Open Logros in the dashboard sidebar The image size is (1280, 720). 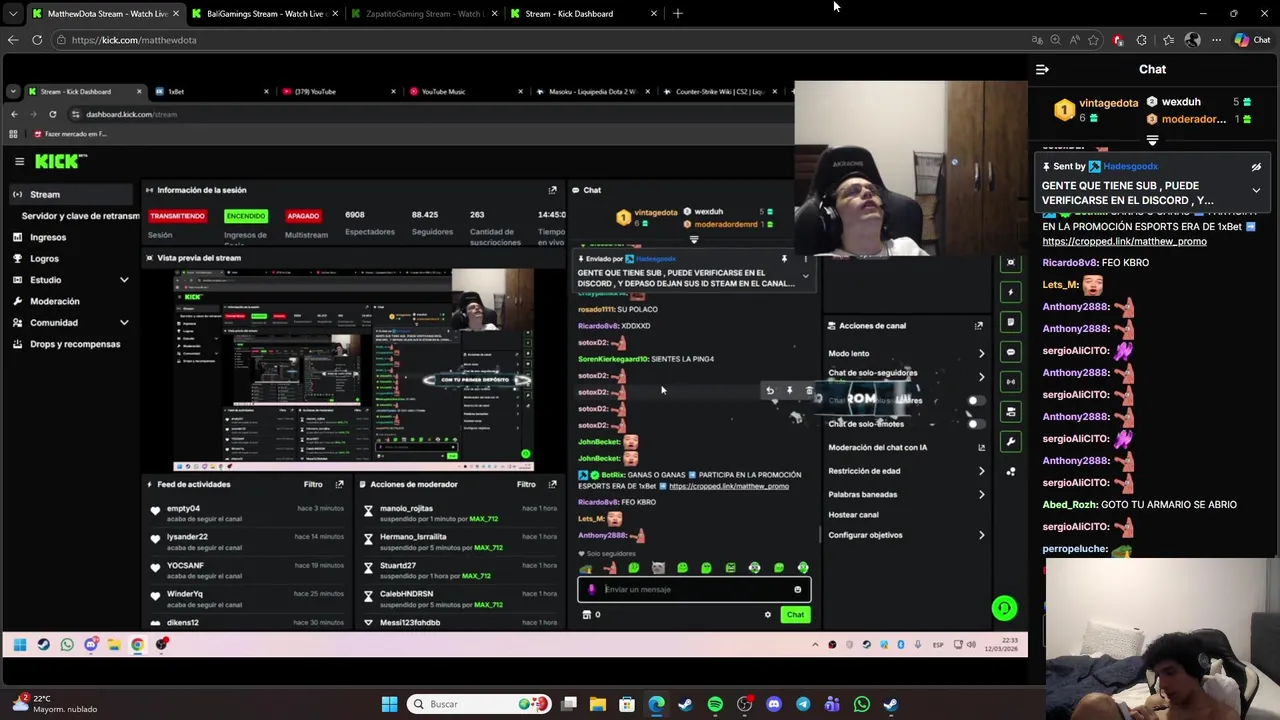point(44,258)
